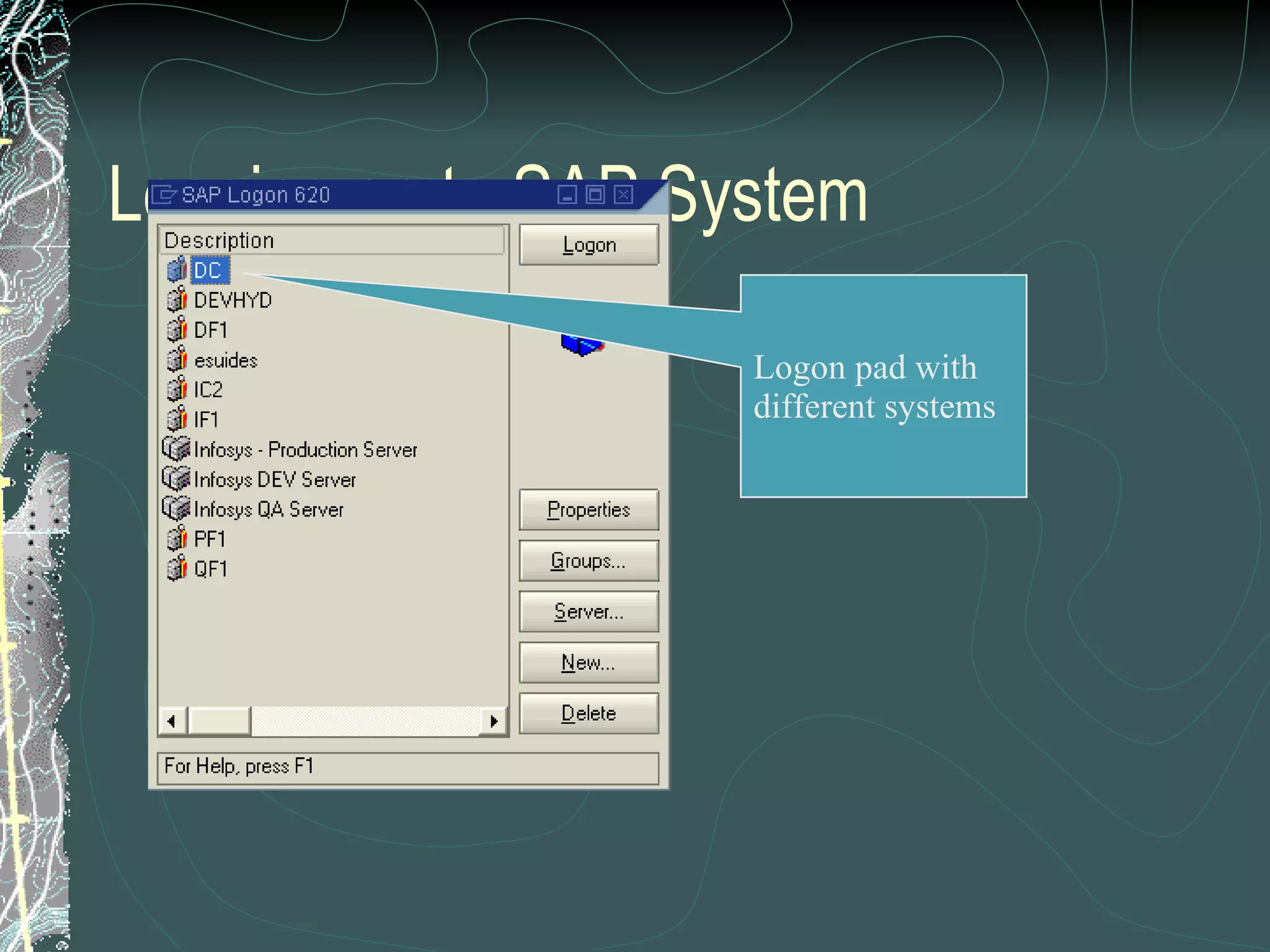Select the esuides entry
Image resolution: width=1270 pixels, height=952 pixels.
226,360
